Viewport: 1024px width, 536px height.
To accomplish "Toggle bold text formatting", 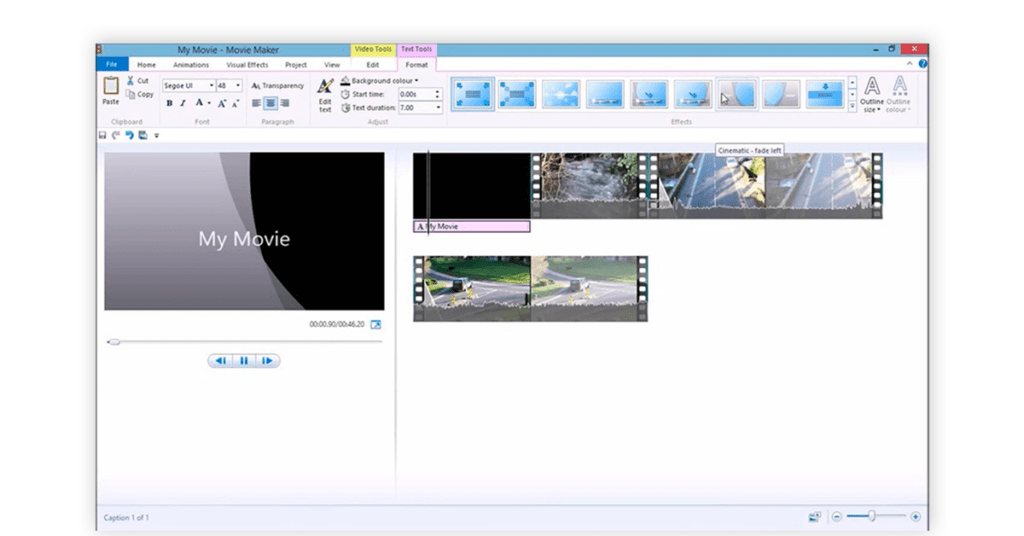I will point(169,103).
